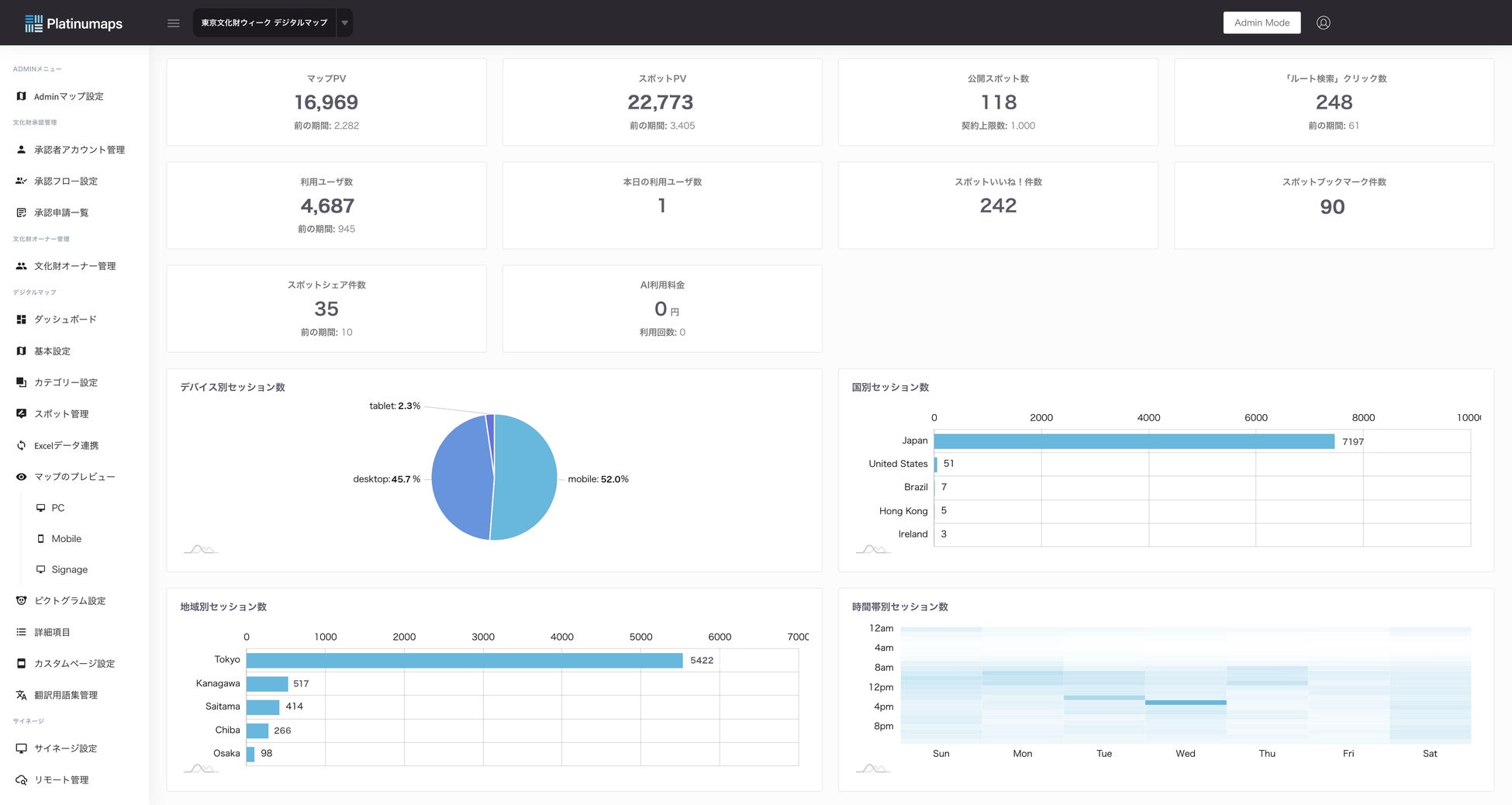The image size is (1512, 805).
Task: Open the user account profile icon
Action: click(x=1324, y=22)
